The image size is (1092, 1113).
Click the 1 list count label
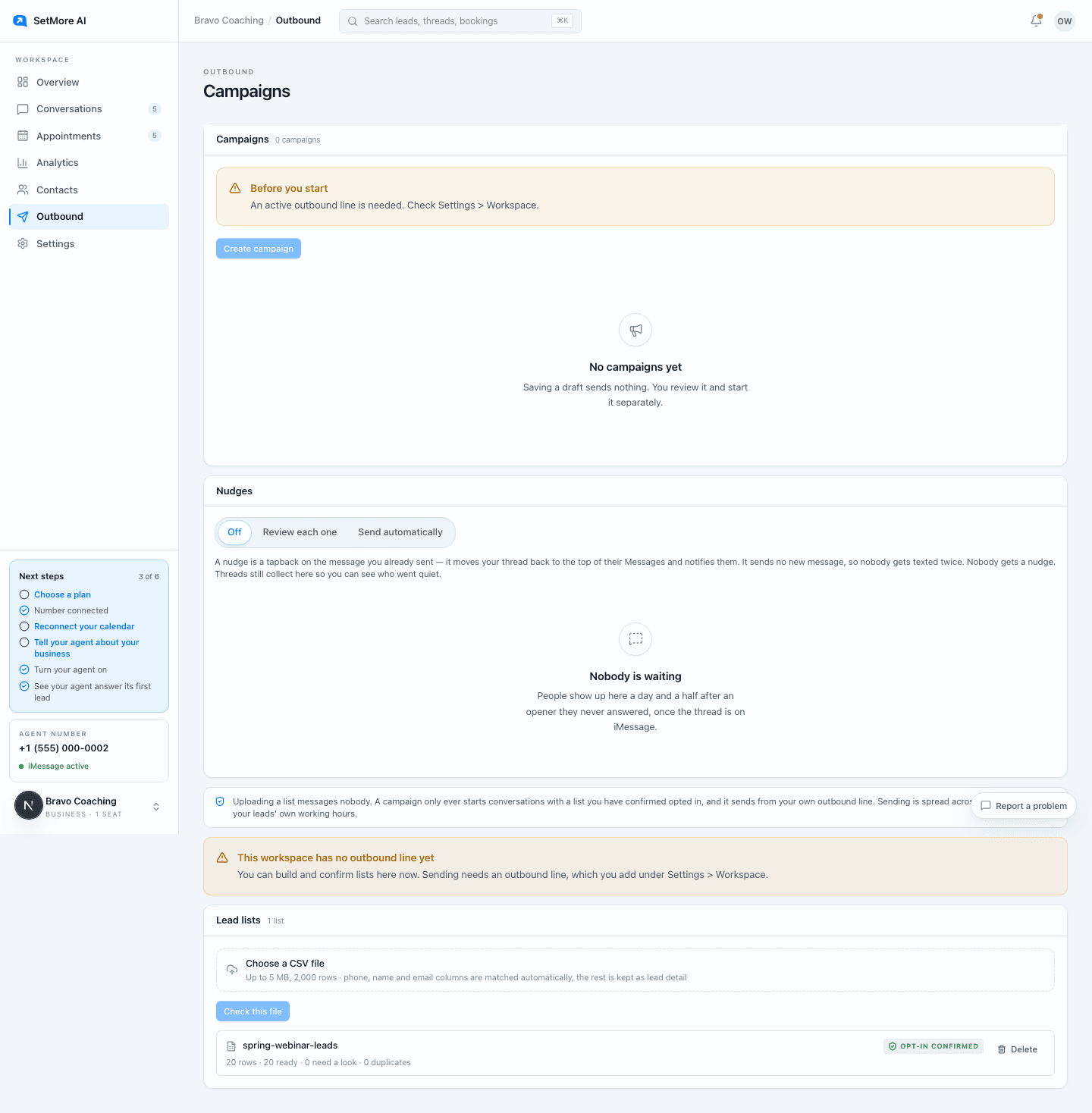275,921
